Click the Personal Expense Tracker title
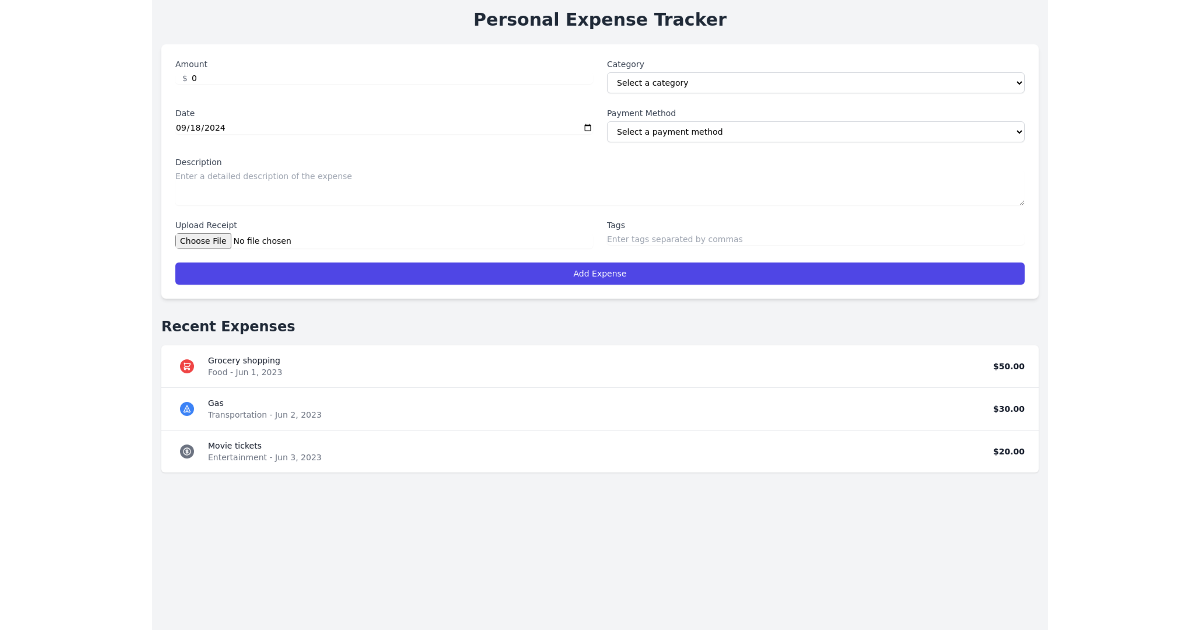 point(600,19)
